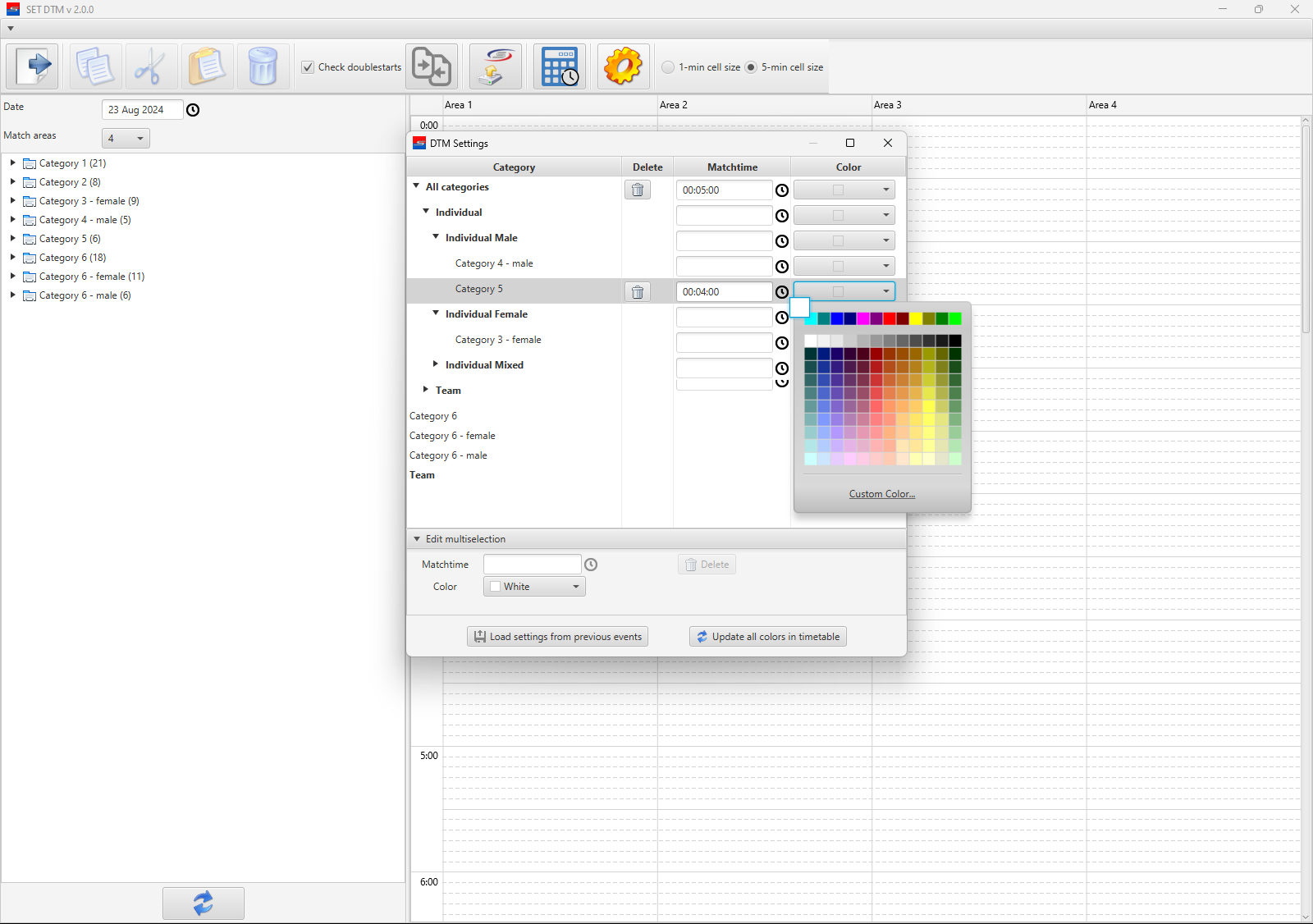Click clock icon for All categories matchtime
The width and height of the screenshot is (1313, 924).
(782, 190)
